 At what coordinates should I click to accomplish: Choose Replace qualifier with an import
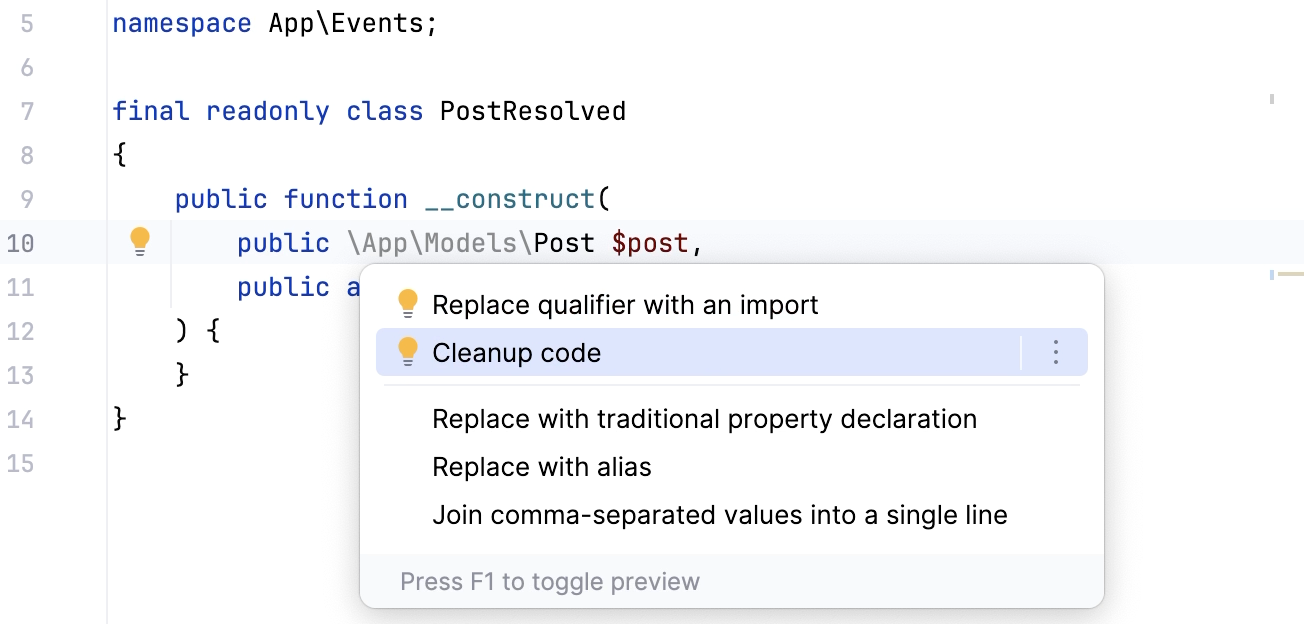point(623,304)
